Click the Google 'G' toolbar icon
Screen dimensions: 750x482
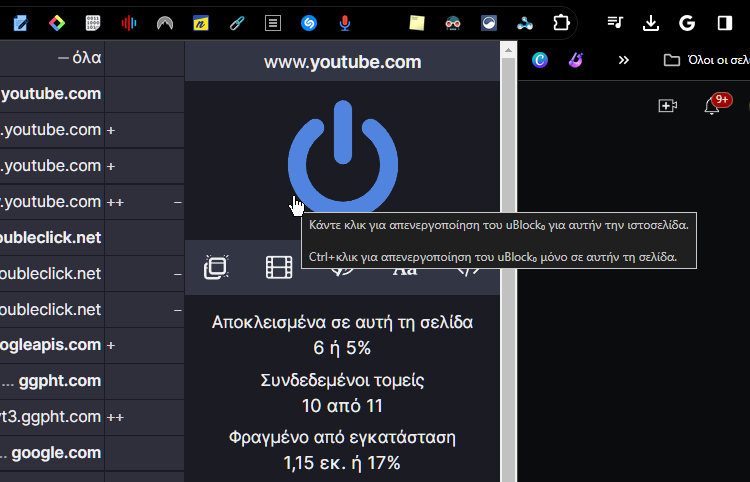click(687, 23)
